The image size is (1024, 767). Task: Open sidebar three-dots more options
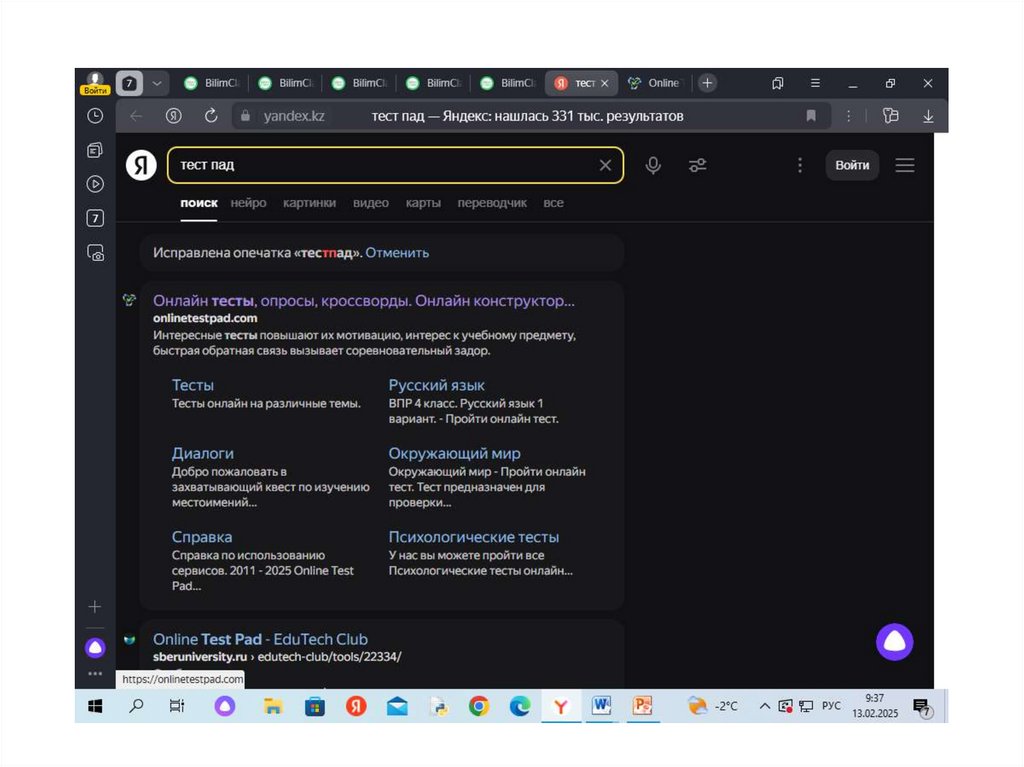click(x=95, y=674)
